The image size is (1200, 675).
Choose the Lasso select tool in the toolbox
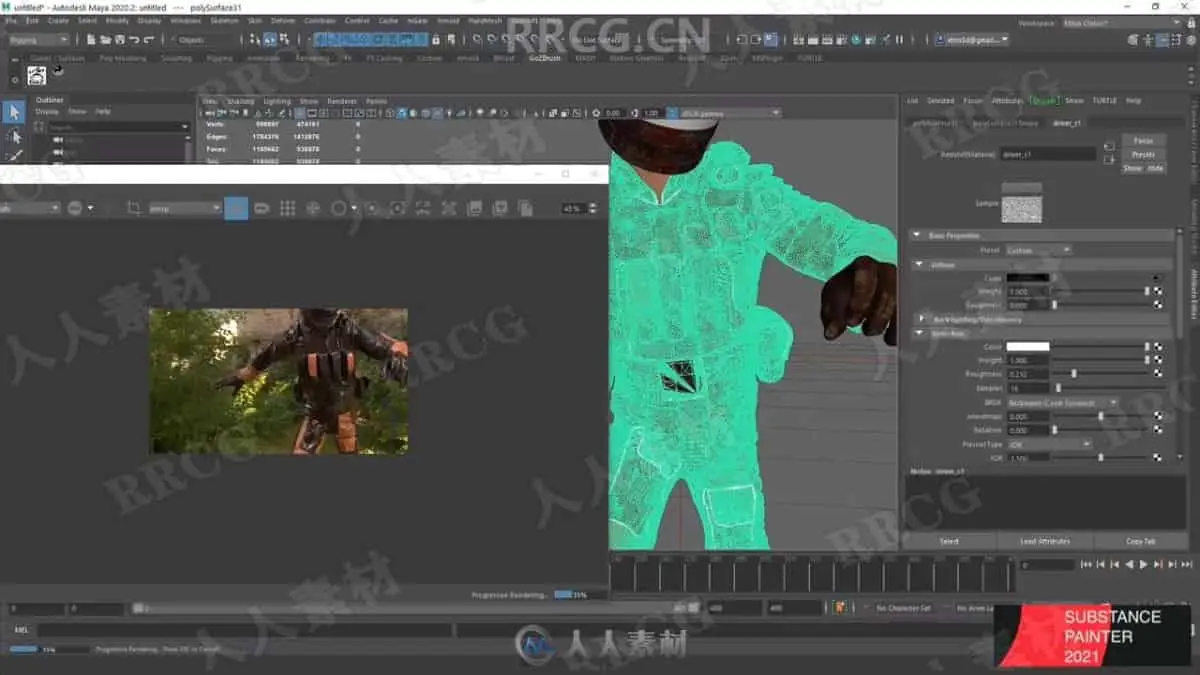pyautogui.click(x=13, y=136)
